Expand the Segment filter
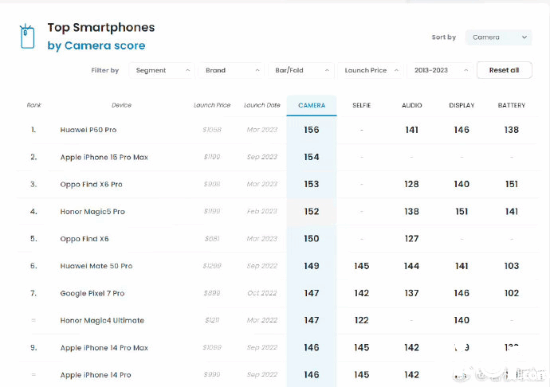550x387 pixels. (161, 70)
